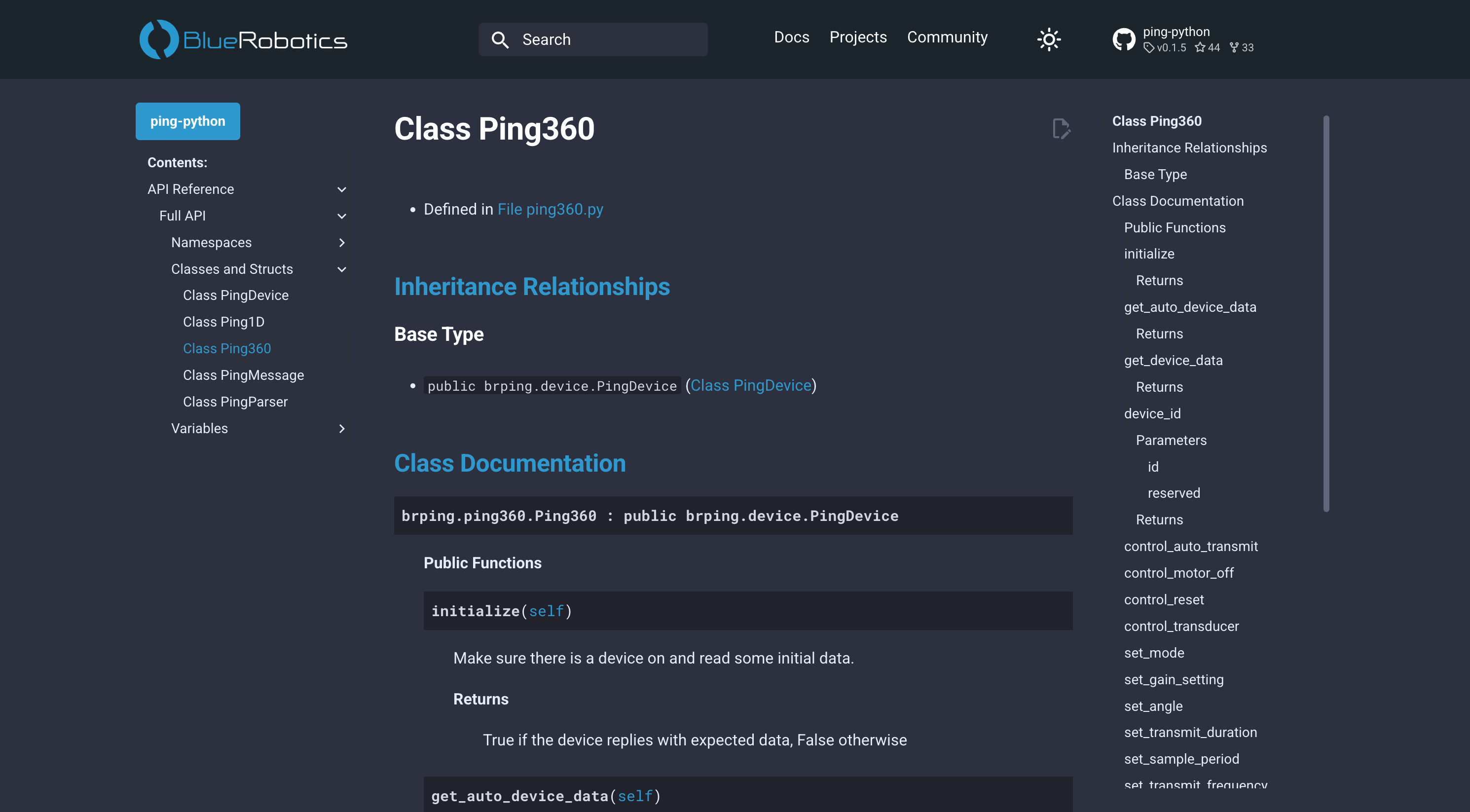The height and width of the screenshot is (812, 1470).
Task: Open Class Ping1D in sidebar
Action: pyautogui.click(x=223, y=322)
